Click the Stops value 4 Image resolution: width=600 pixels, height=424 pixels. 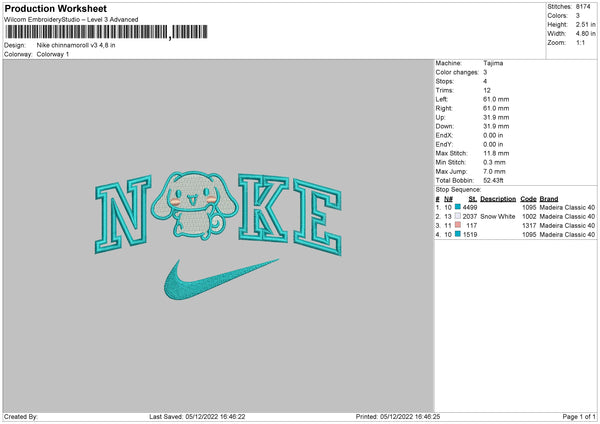(x=485, y=82)
